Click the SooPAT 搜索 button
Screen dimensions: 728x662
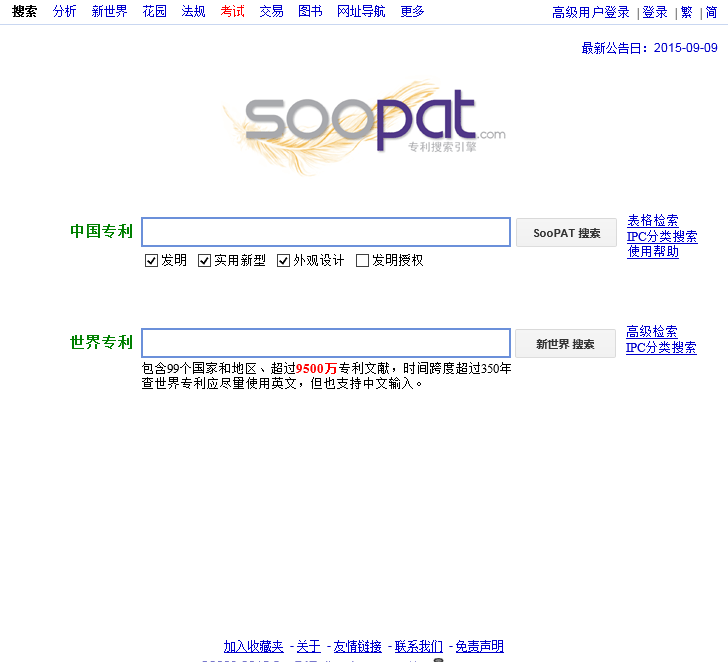[566, 233]
